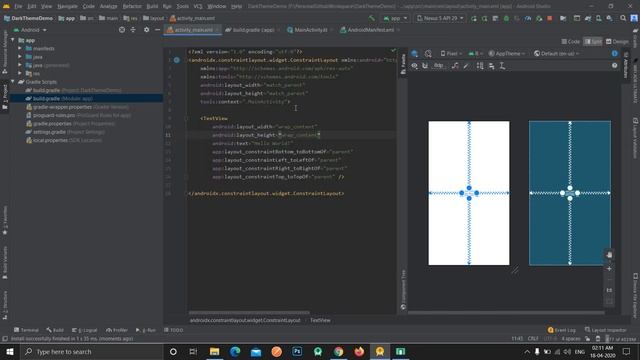Click the TextView breadcrumb

[x=320, y=320]
